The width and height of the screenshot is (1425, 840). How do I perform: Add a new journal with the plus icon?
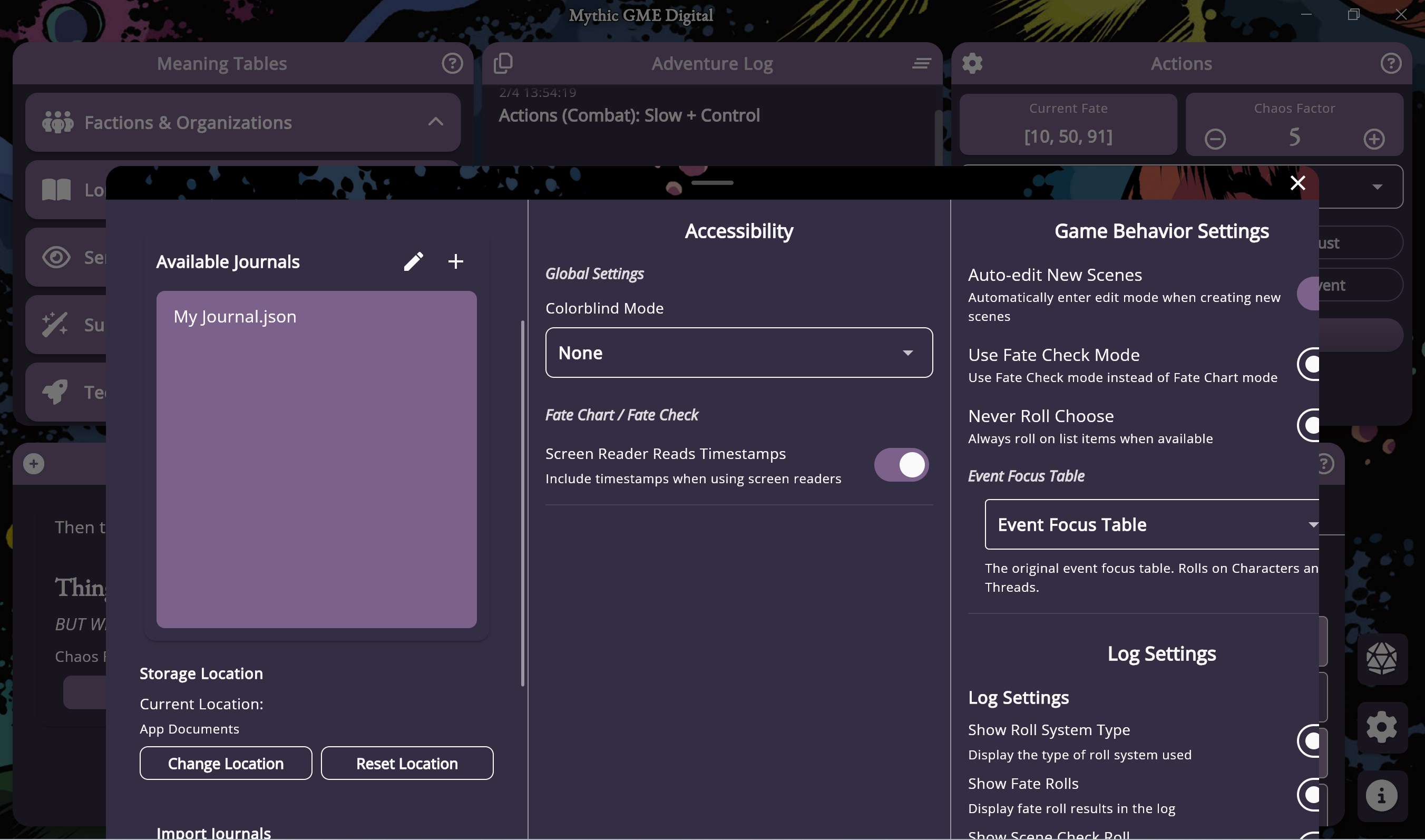click(x=455, y=261)
